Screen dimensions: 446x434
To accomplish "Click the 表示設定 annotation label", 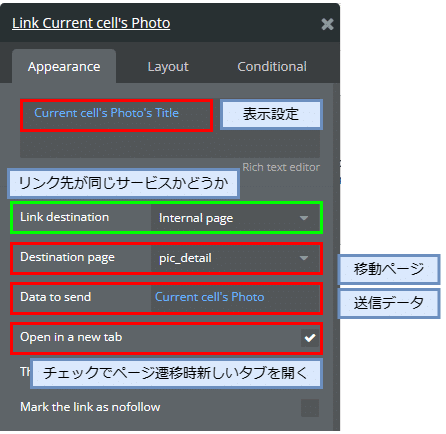I will coord(271,114).
